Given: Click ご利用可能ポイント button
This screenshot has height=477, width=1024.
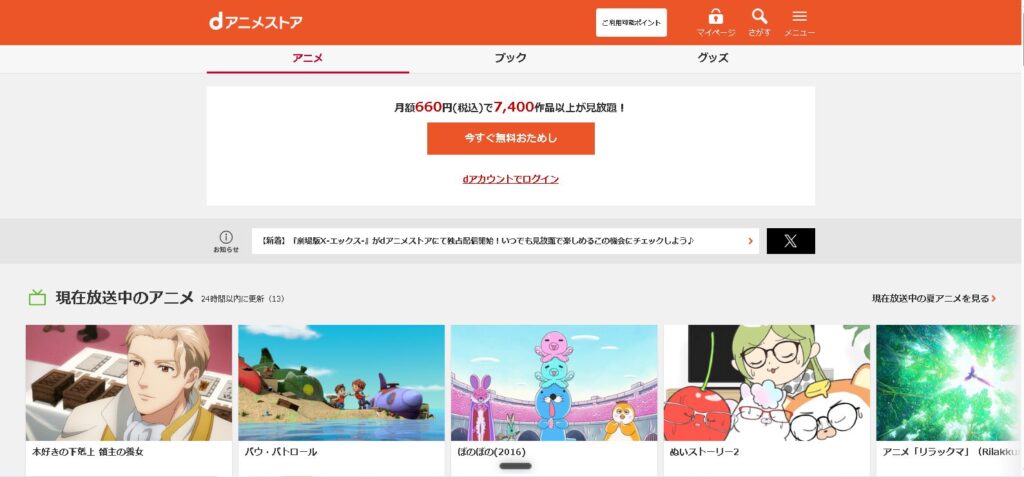Looking at the screenshot, I should [x=631, y=22].
